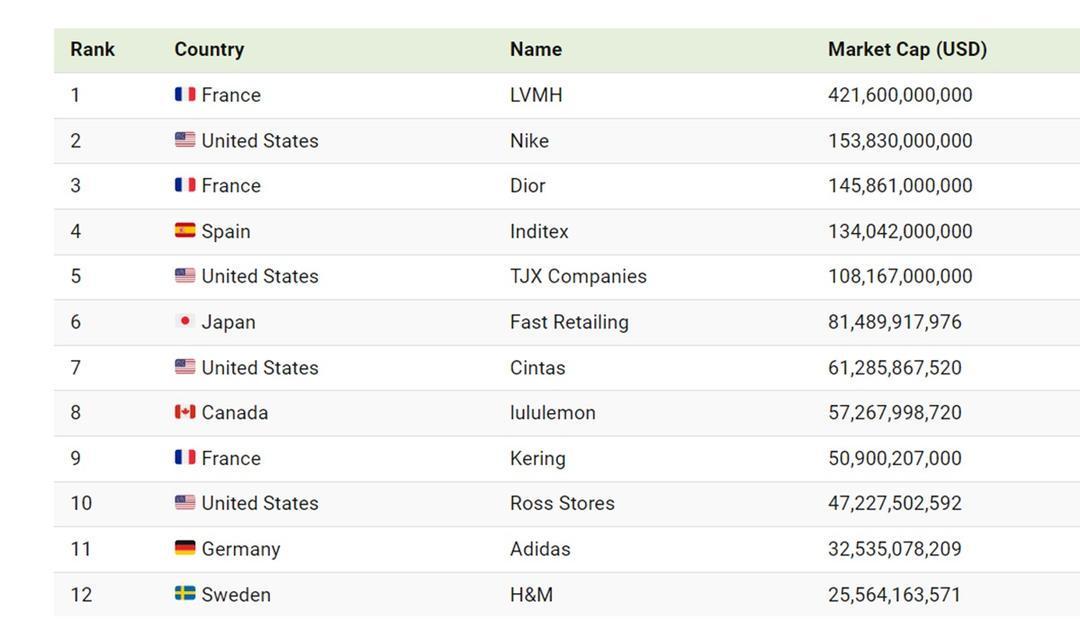The height and width of the screenshot is (637, 1080).
Task: Click the Canada flag icon
Action: click(185, 412)
